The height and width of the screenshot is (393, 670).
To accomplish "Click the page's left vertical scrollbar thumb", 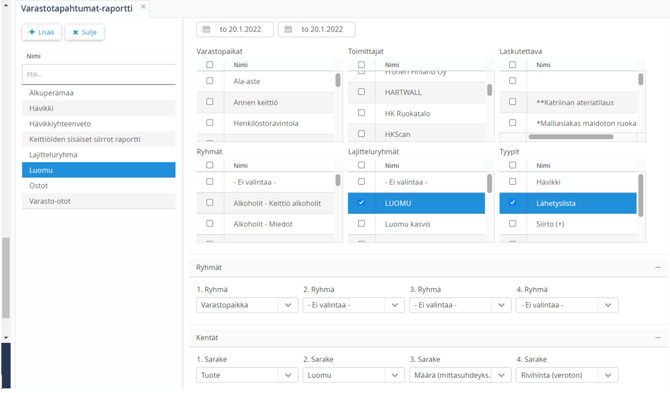I will [6, 278].
